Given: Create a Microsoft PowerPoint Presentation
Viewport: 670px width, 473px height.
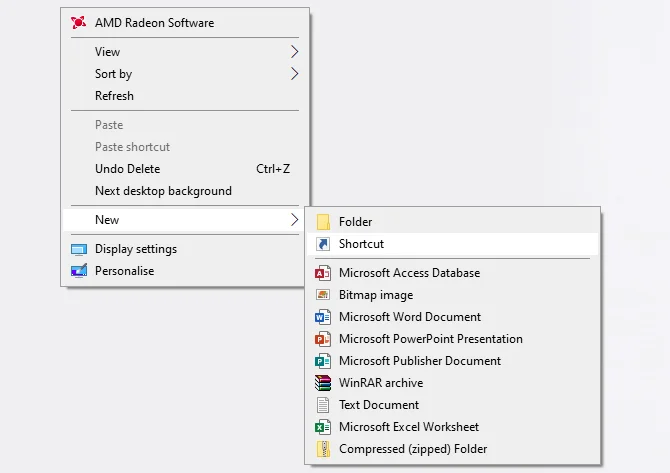Looking at the screenshot, I should click(453, 339).
